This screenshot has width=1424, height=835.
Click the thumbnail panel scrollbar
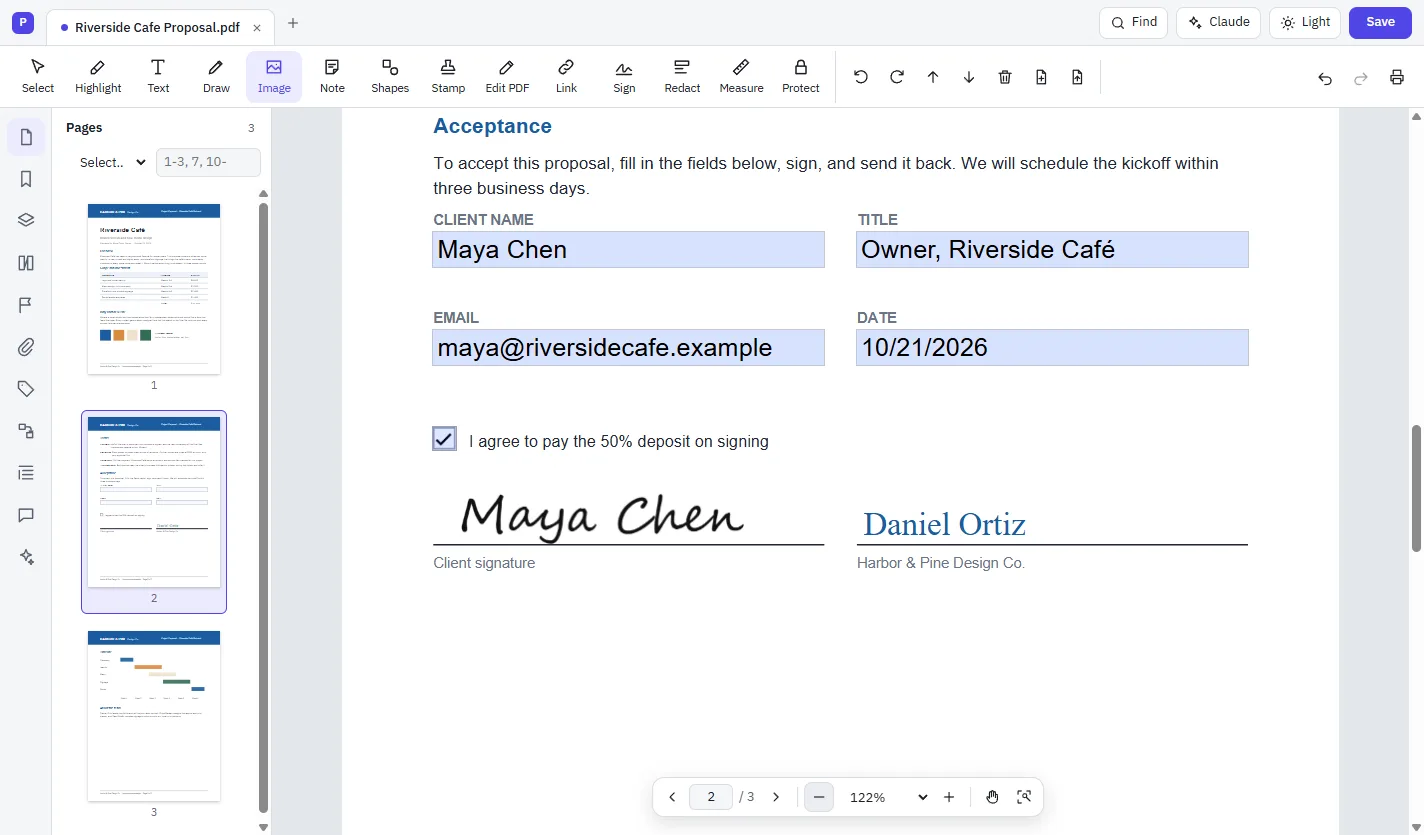264,508
